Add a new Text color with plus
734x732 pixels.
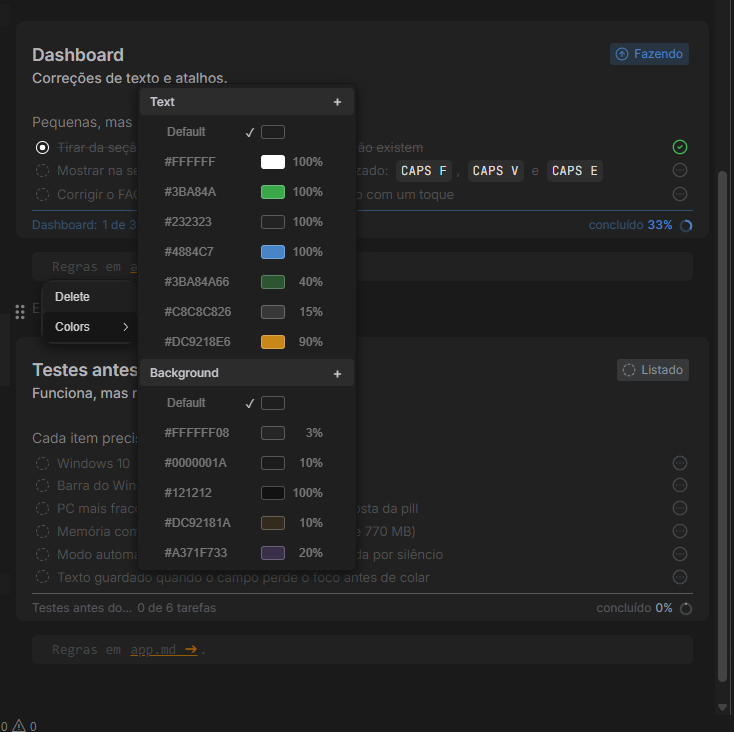click(337, 102)
